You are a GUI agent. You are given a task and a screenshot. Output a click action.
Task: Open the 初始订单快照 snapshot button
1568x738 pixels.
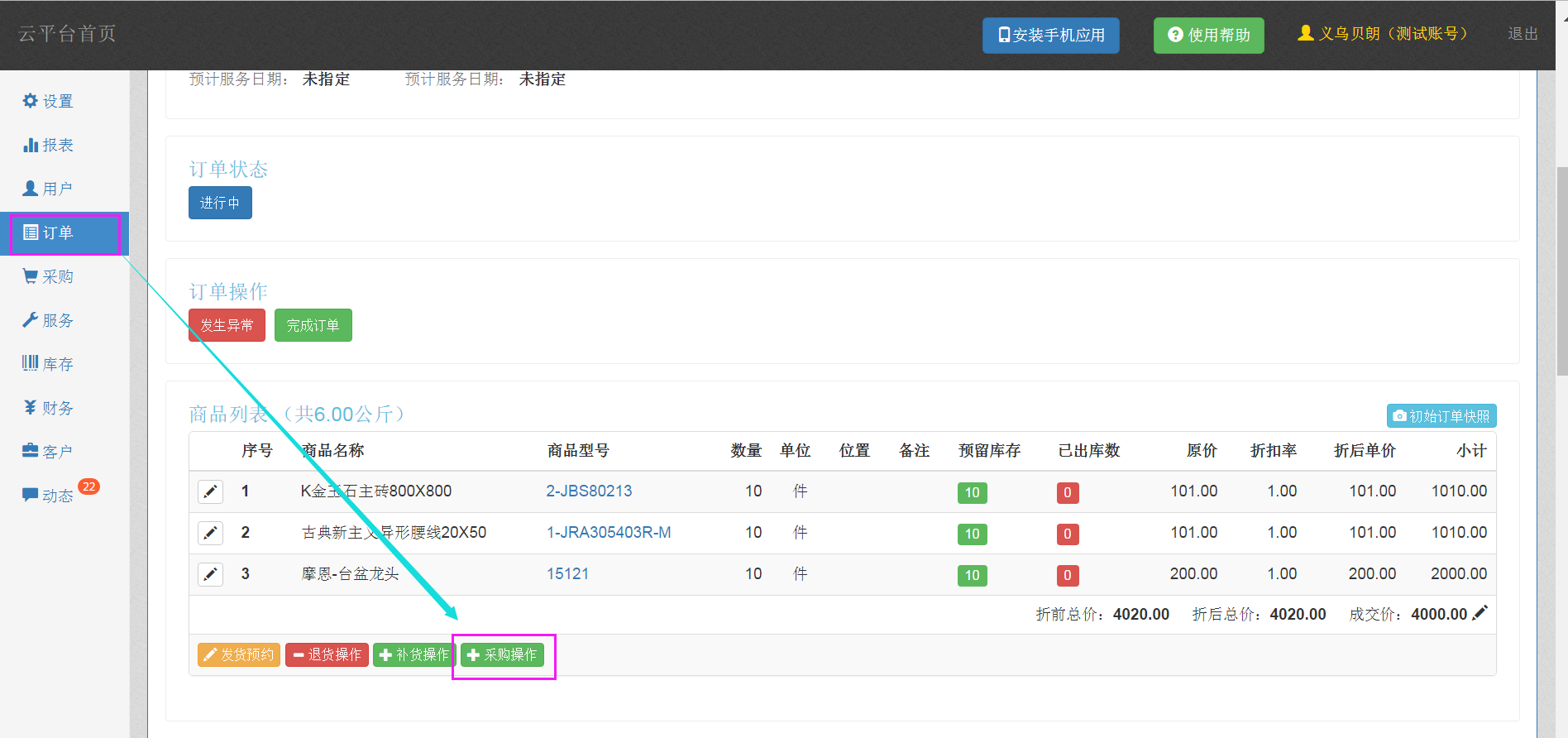pos(1441,416)
